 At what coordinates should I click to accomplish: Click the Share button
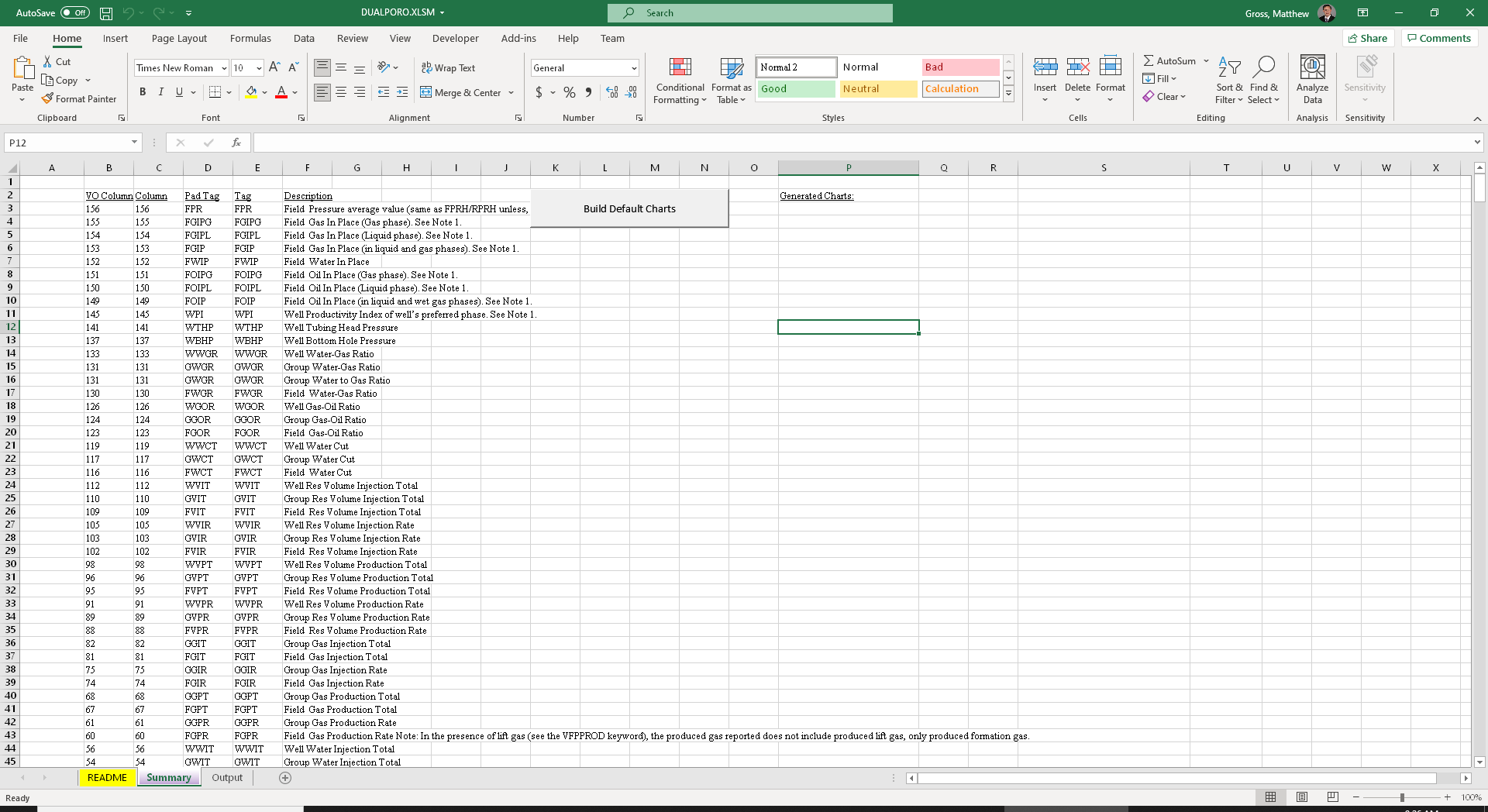pos(1368,39)
